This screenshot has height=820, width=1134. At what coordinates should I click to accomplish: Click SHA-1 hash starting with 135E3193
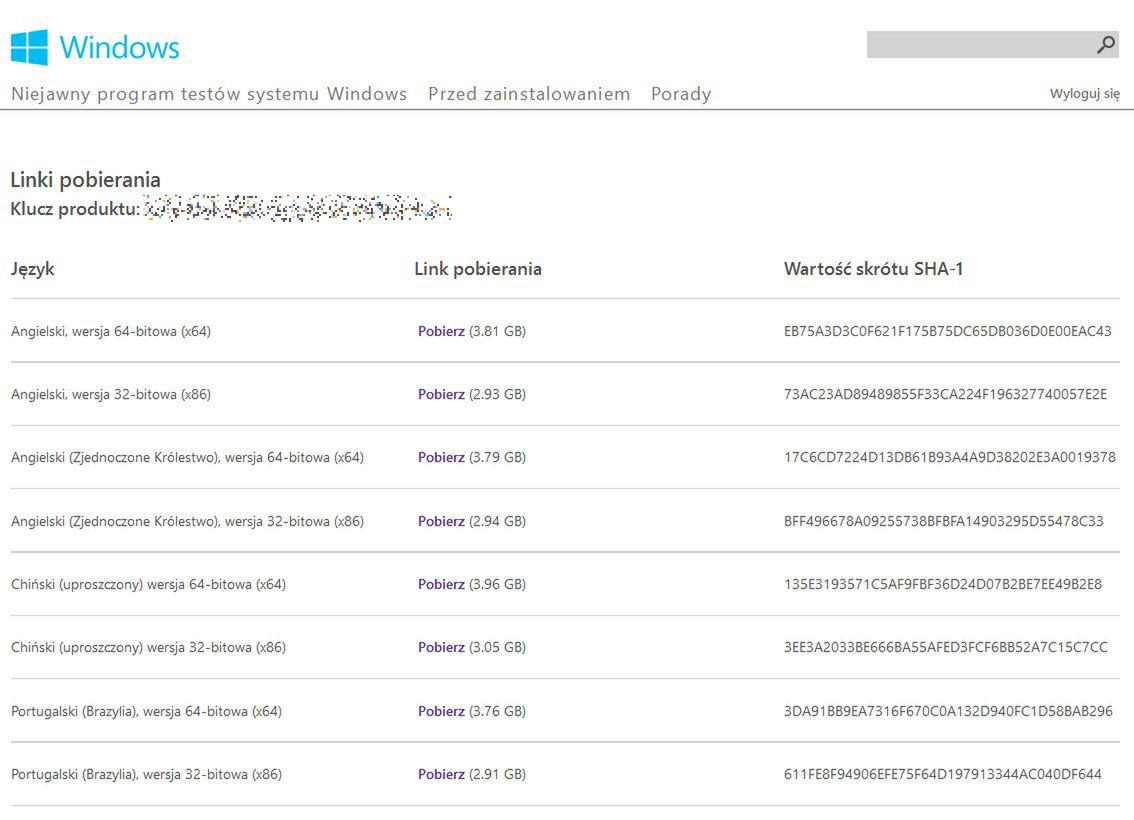point(943,584)
